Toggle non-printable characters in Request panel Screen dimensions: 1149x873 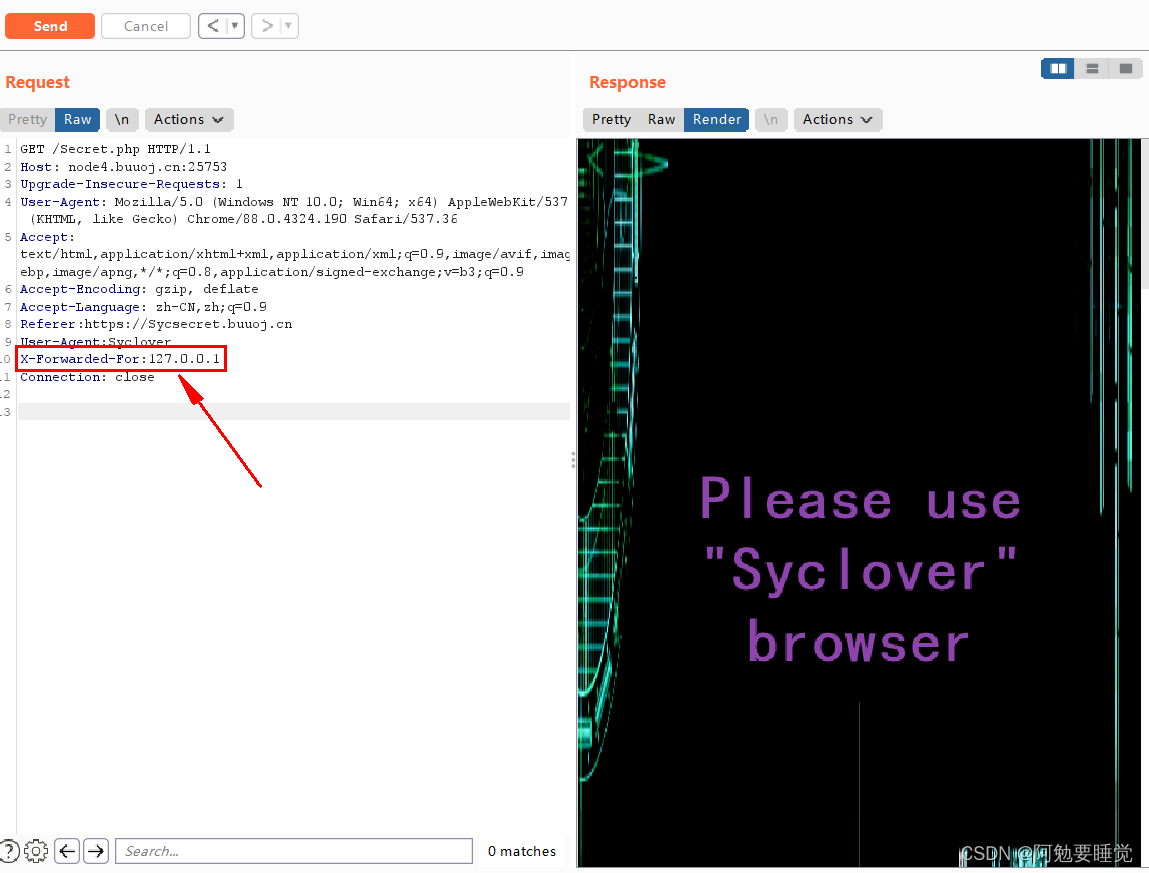pyautogui.click(x=122, y=119)
